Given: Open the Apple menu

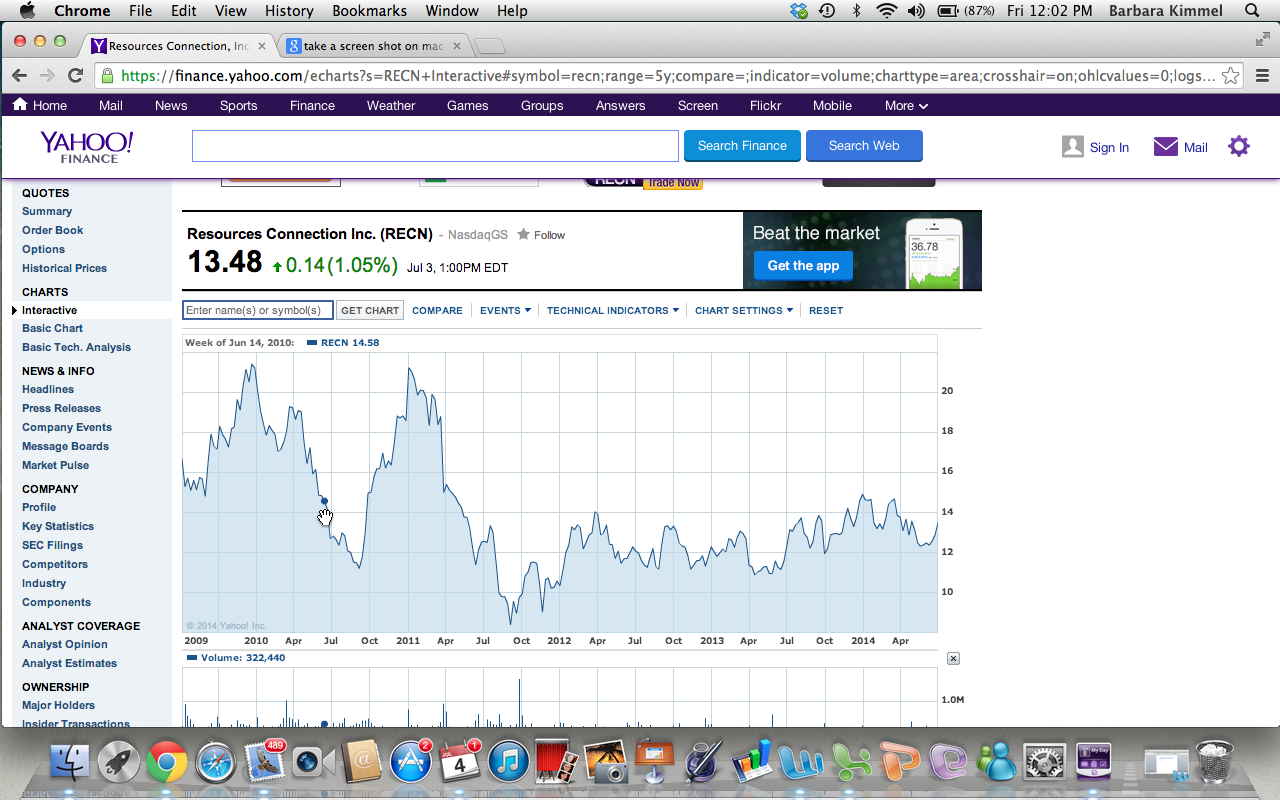Looking at the screenshot, I should [x=27, y=11].
